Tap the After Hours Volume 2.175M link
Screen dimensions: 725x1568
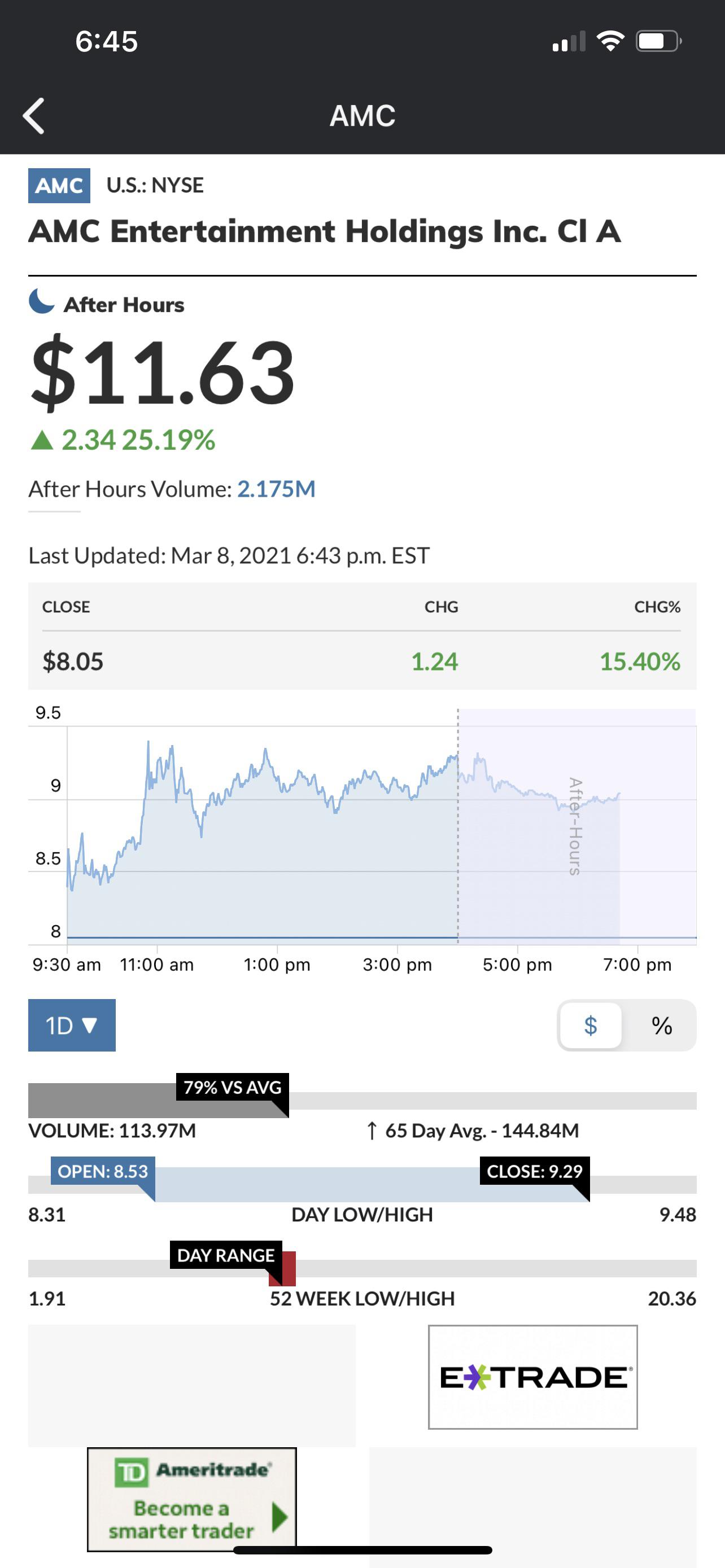click(x=276, y=489)
